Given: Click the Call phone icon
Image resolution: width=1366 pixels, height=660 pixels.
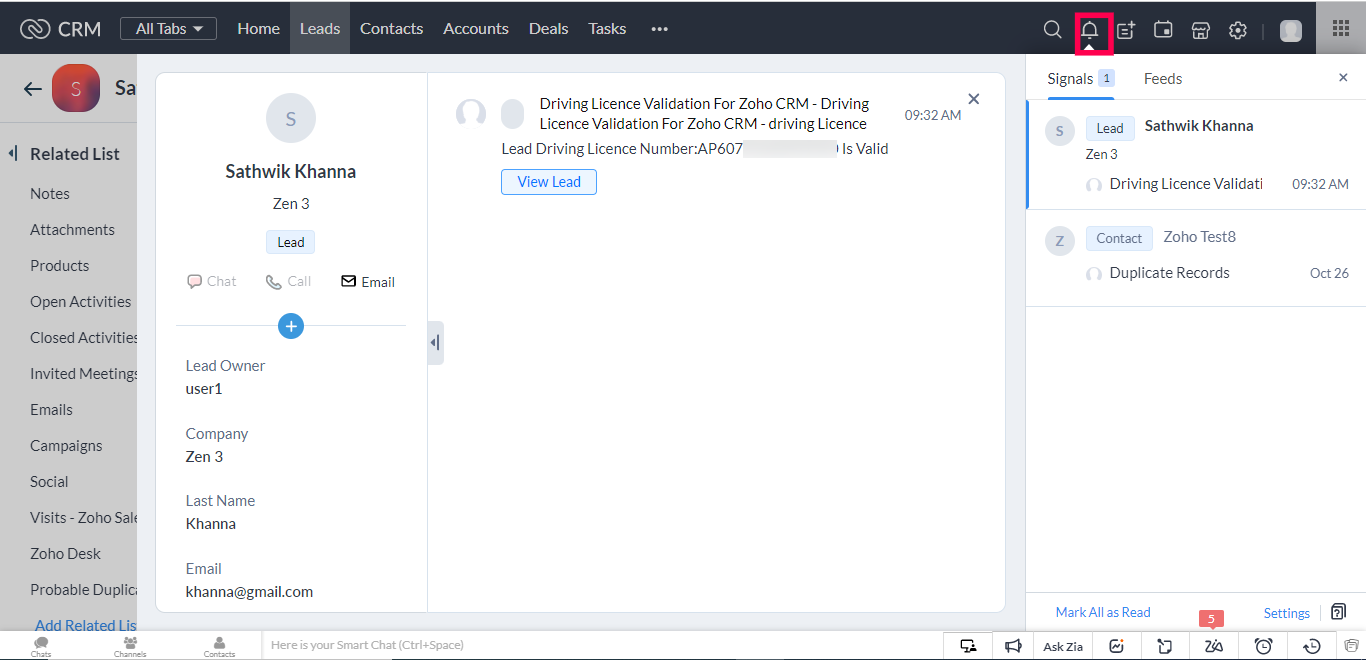Looking at the screenshot, I should click(288, 282).
